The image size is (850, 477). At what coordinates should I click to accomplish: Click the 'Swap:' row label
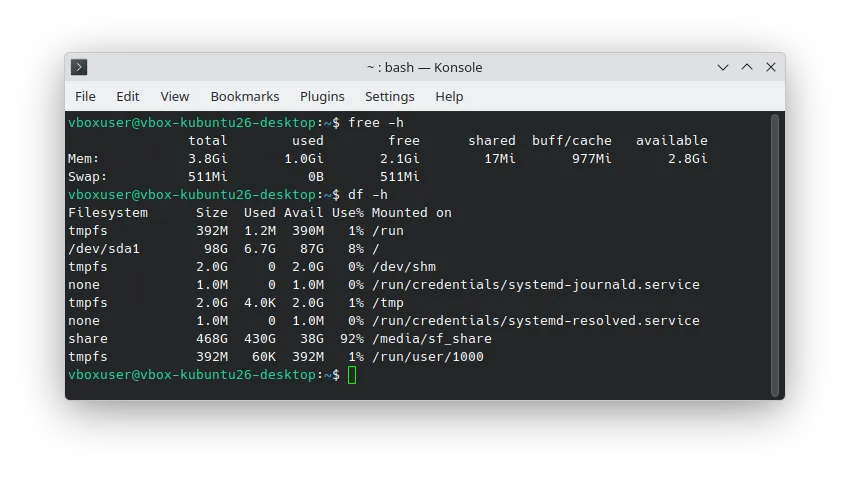(87, 177)
